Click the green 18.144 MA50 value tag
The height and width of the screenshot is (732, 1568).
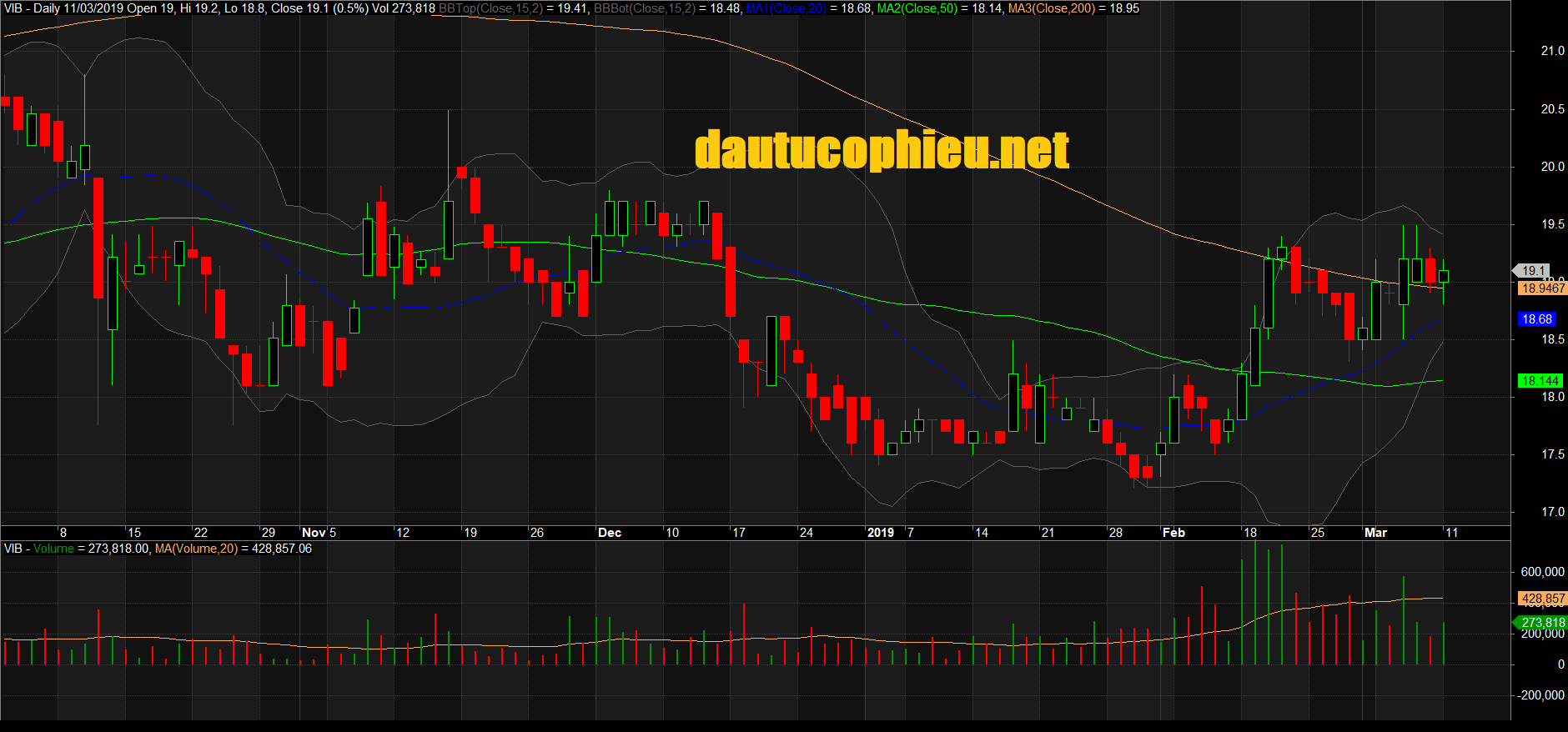pos(1540,381)
